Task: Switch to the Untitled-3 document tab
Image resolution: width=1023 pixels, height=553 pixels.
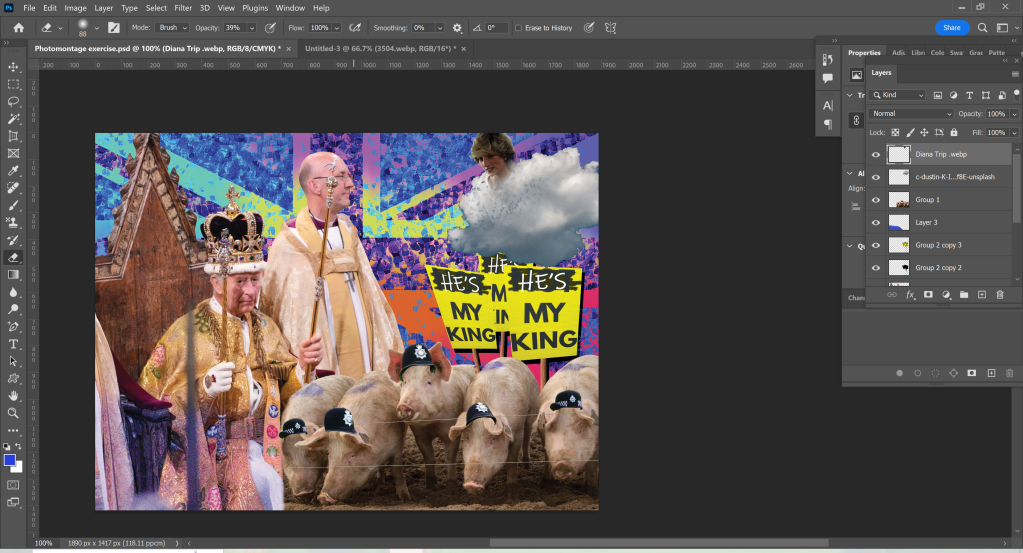Action: (378, 48)
